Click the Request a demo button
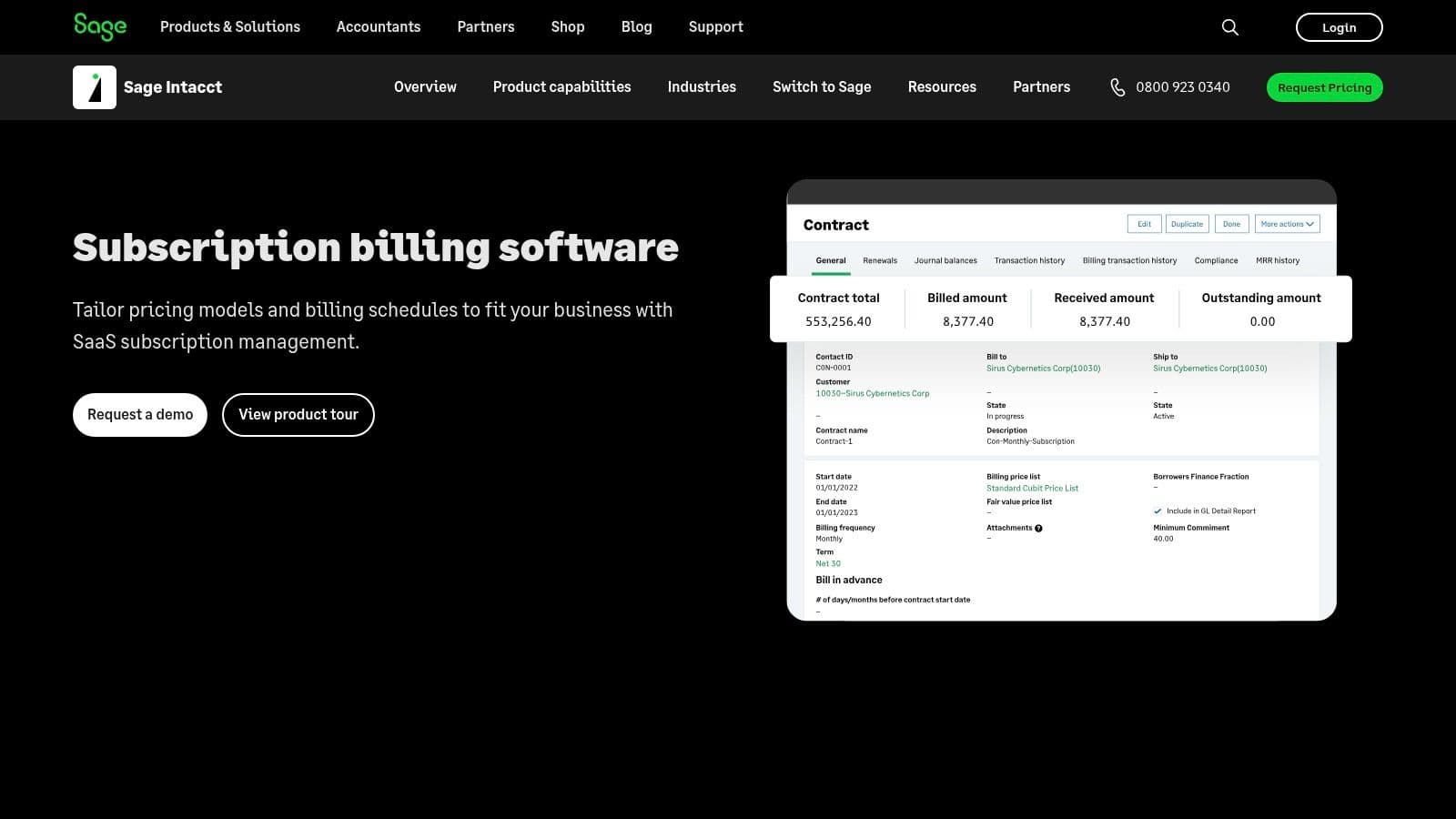Image resolution: width=1456 pixels, height=819 pixels. 140,415
